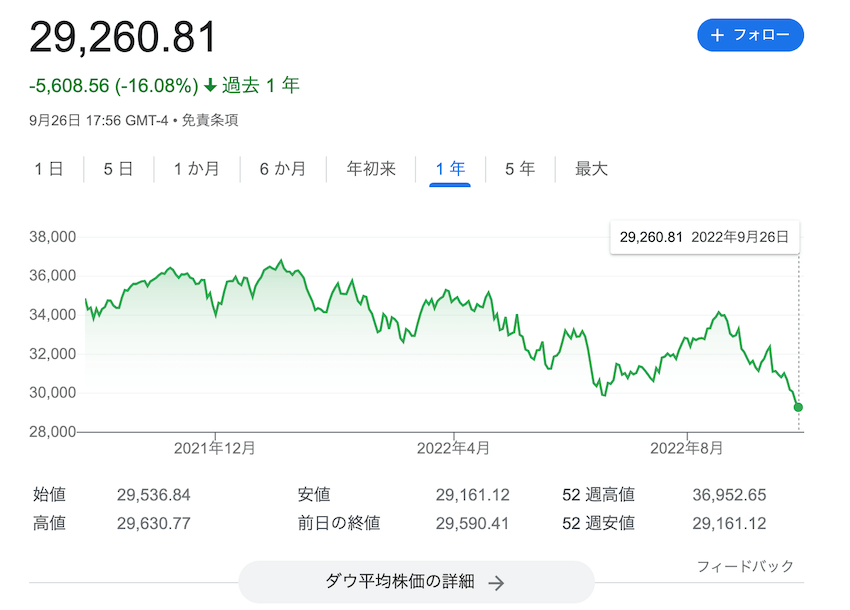Click the 30,000 y-axis label
This screenshot has width=850, height=610.
tap(53, 393)
